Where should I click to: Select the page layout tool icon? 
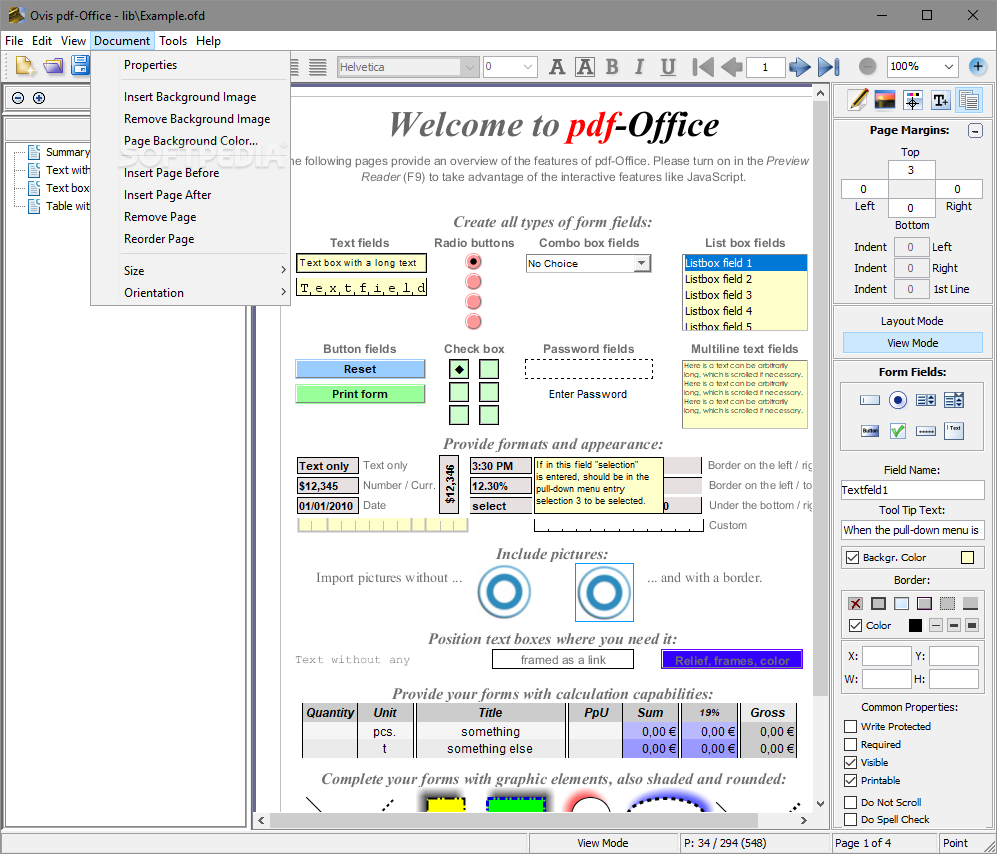(x=968, y=100)
